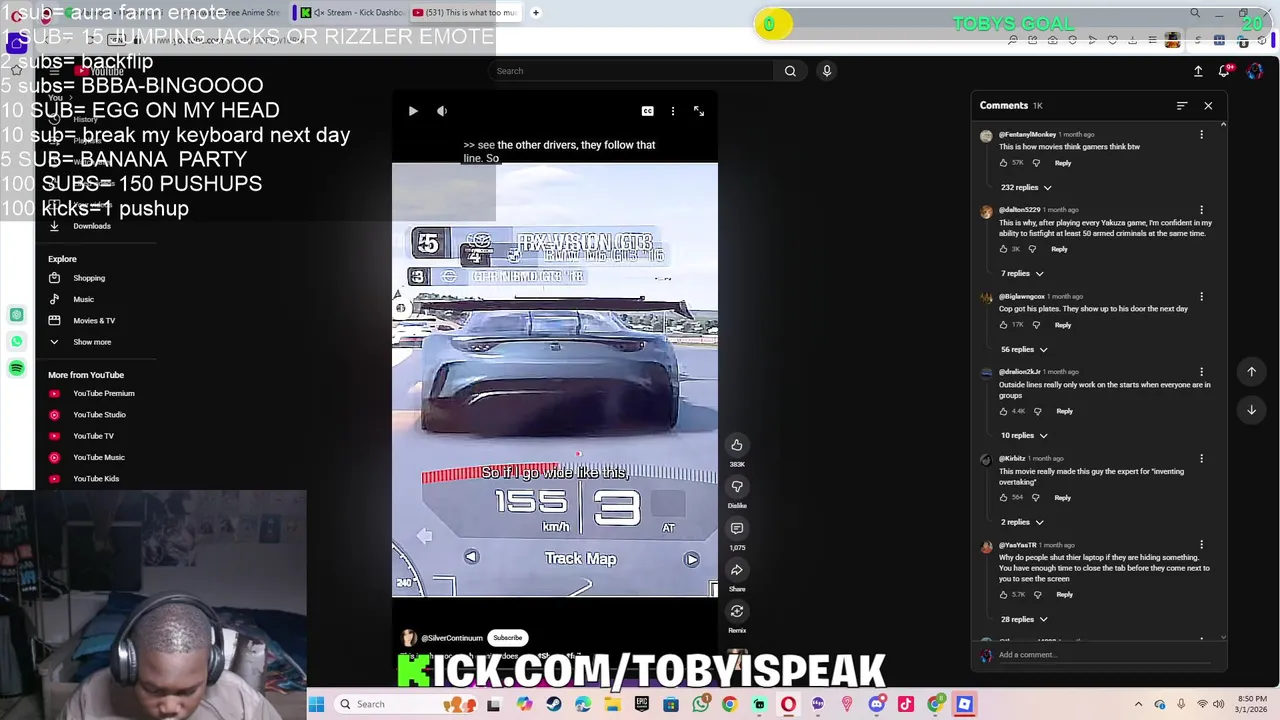Play the paused Shorts video
The image size is (1280, 720).
(x=413, y=111)
